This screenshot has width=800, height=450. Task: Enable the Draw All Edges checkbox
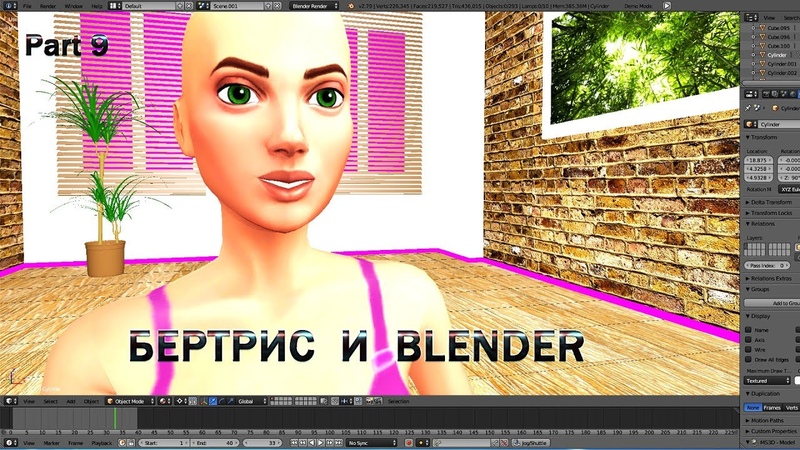pos(748,360)
